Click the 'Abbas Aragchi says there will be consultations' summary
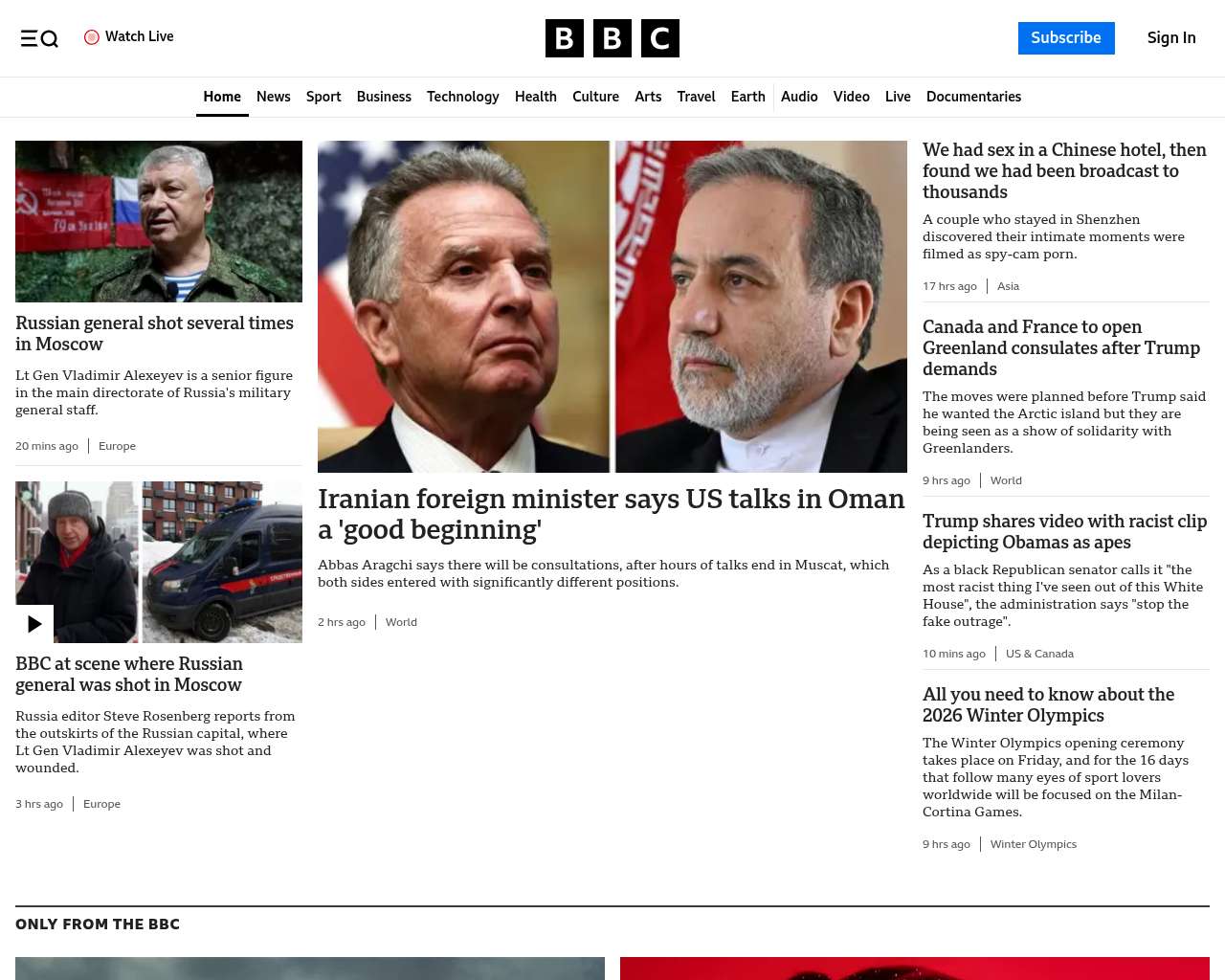This screenshot has height=980, width=1225. pos(603,573)
